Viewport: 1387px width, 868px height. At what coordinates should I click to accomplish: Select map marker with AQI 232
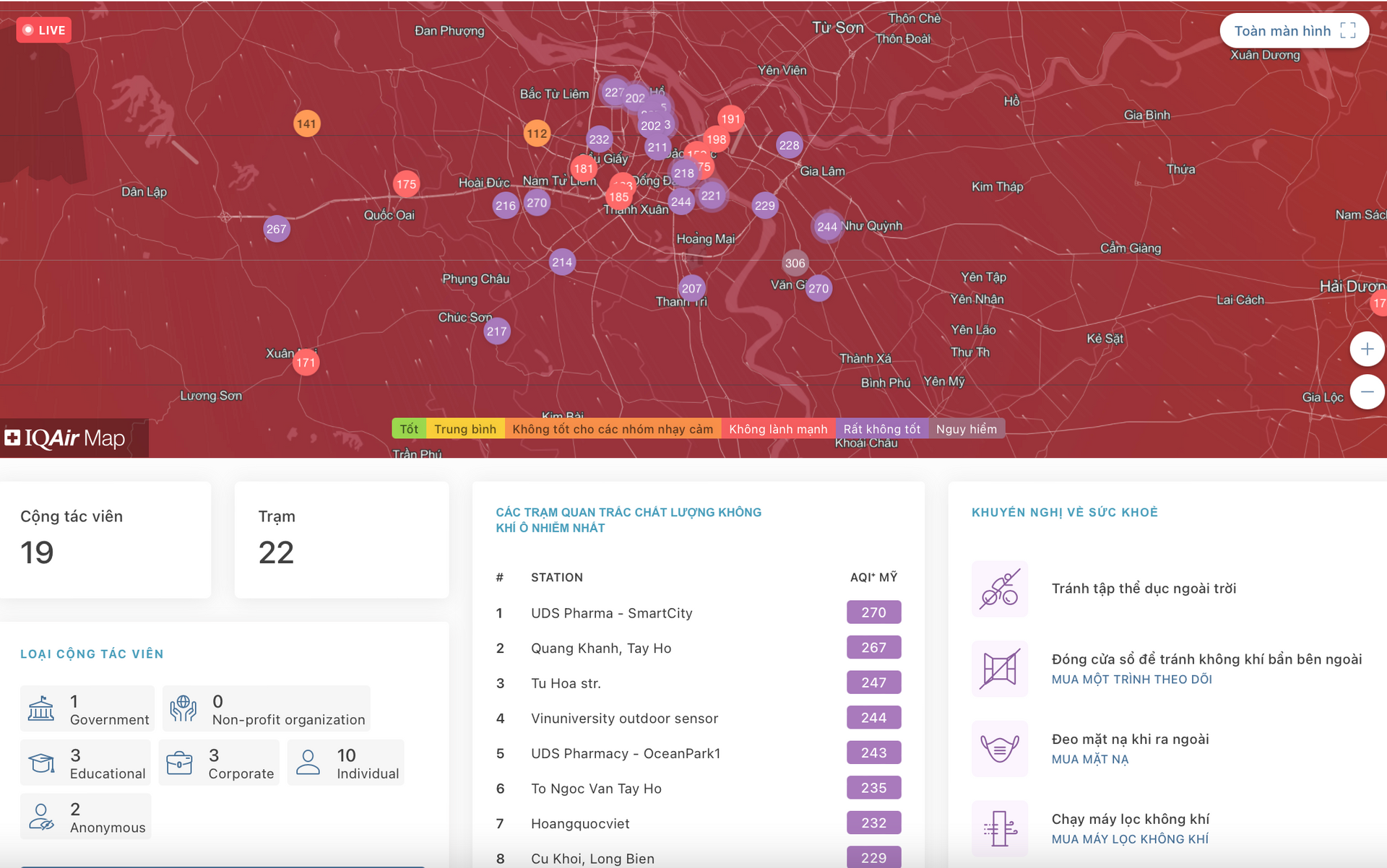click(599, 139)
